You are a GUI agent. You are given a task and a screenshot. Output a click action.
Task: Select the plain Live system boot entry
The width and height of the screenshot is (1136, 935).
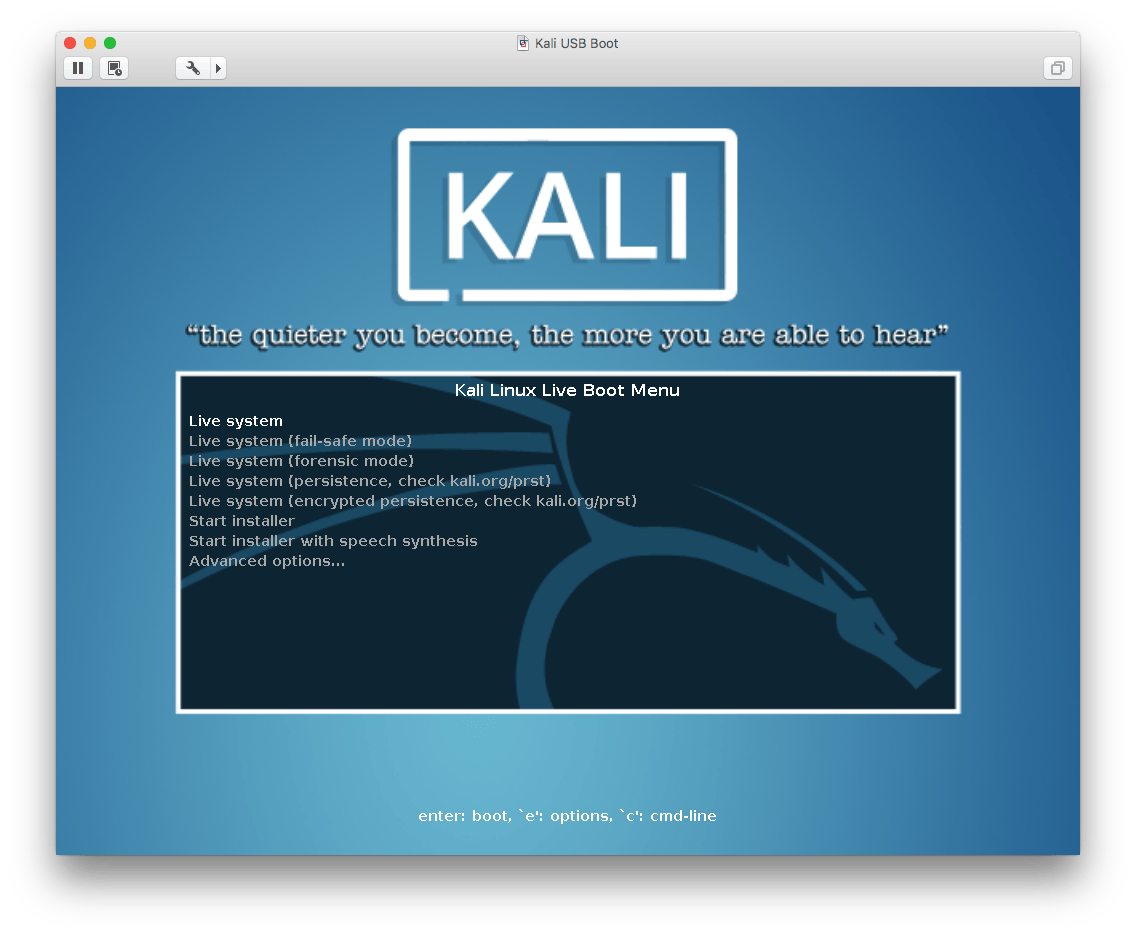[x=236, y=421]
